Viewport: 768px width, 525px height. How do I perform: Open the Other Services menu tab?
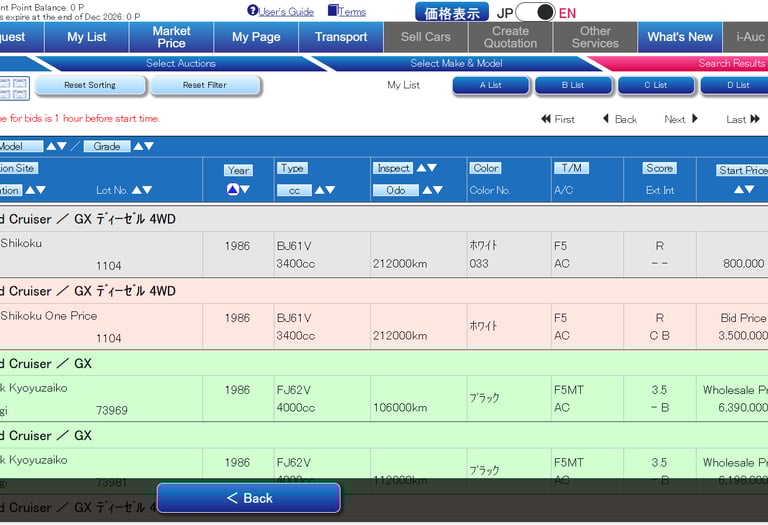click(x=595, y=37)
